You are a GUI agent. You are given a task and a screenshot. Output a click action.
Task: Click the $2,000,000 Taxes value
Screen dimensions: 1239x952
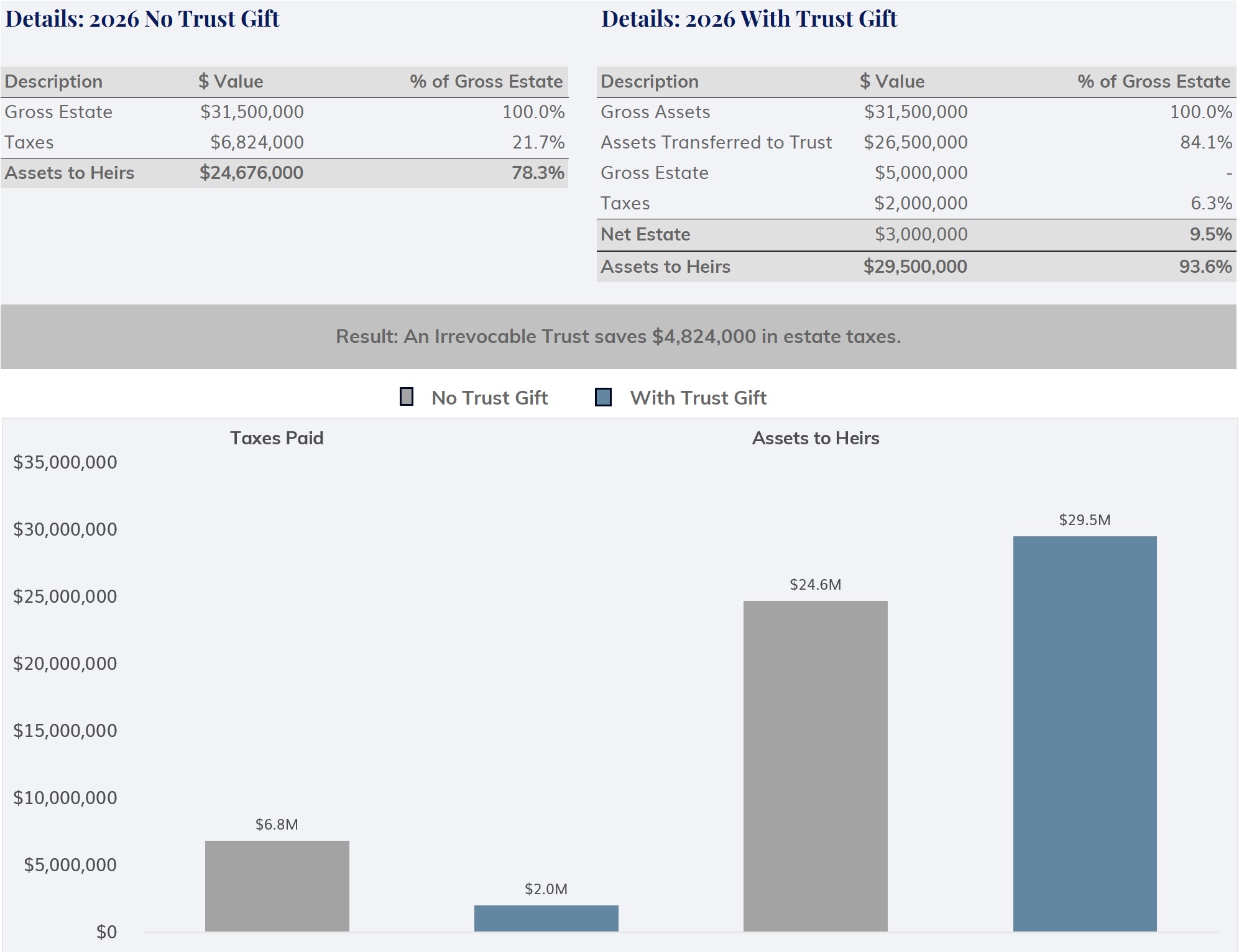click(x=921, y=203)
